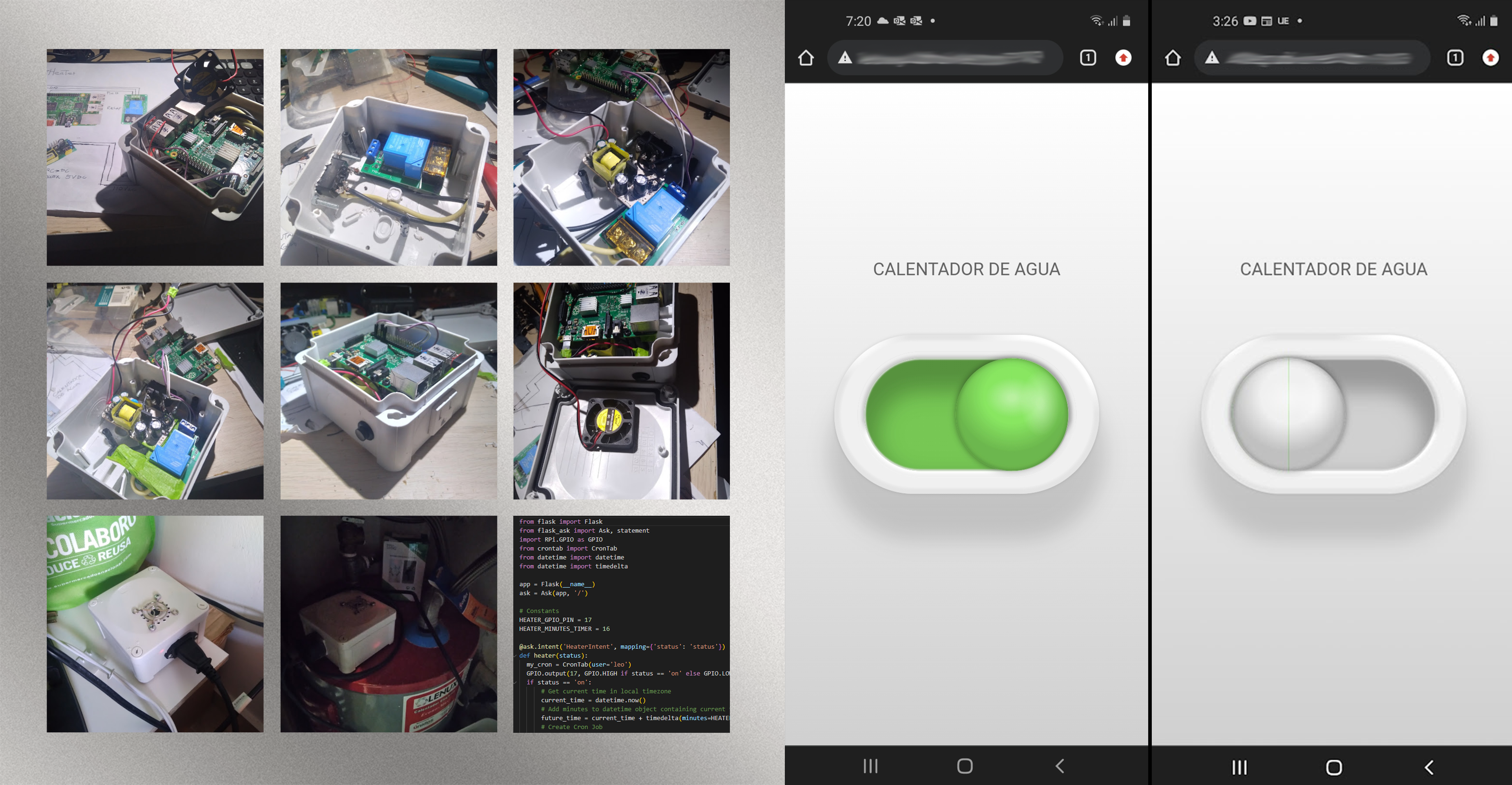Tap the Android home button on the 7:20 phone
Viewport: 1512px width, 785px height.
click(965, 766)
